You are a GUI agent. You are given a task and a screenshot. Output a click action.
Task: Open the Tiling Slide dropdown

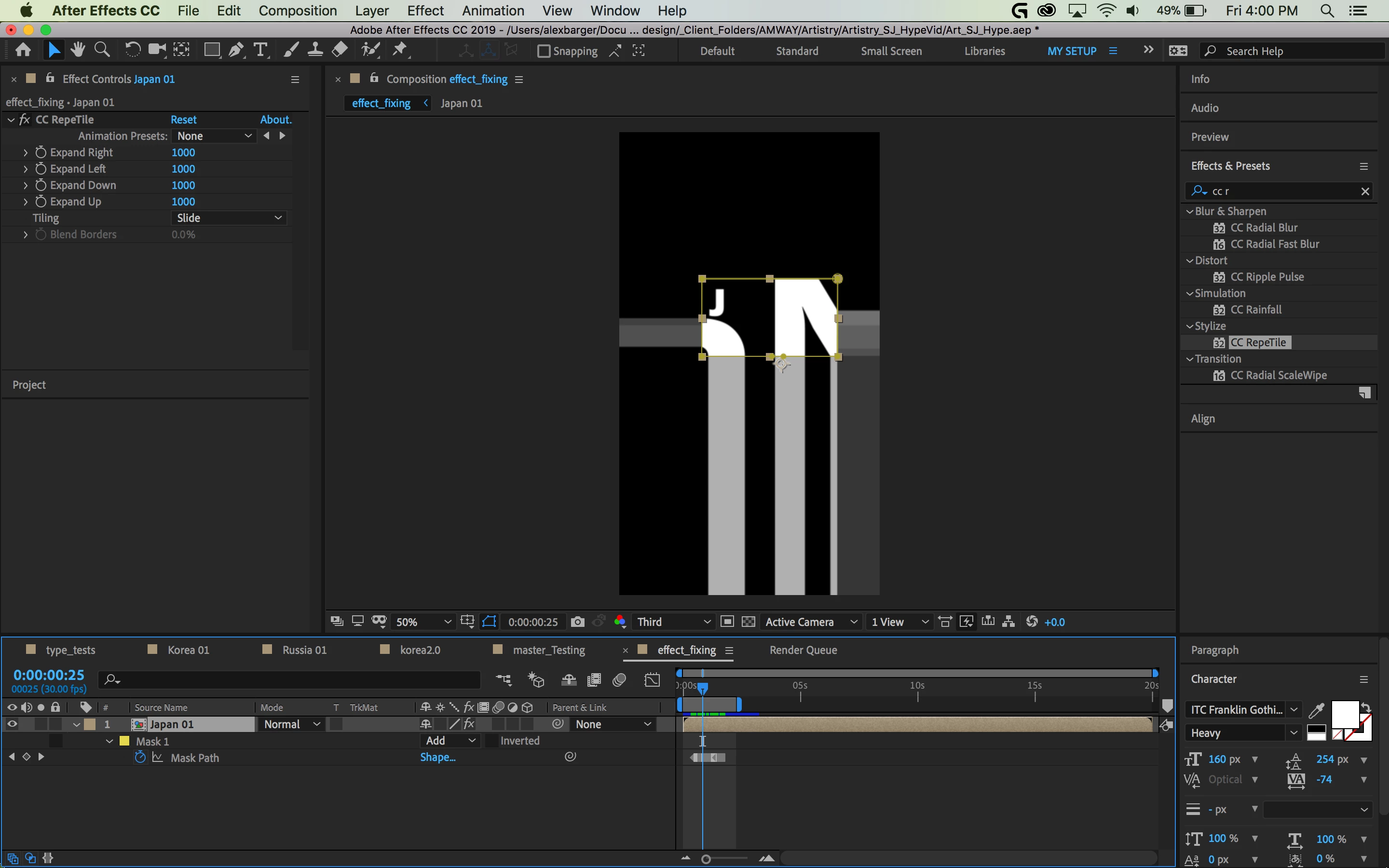tap(229, 217)
